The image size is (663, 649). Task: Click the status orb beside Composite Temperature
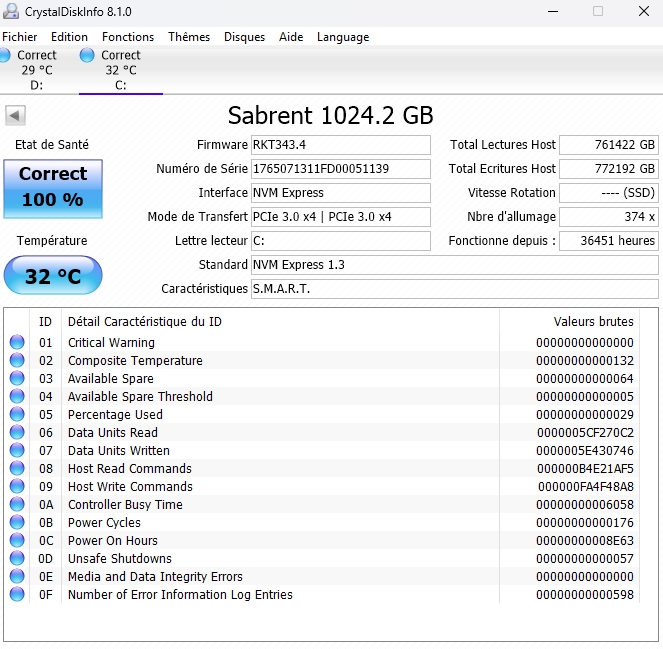pyautogui.click(x=17, y=361)
